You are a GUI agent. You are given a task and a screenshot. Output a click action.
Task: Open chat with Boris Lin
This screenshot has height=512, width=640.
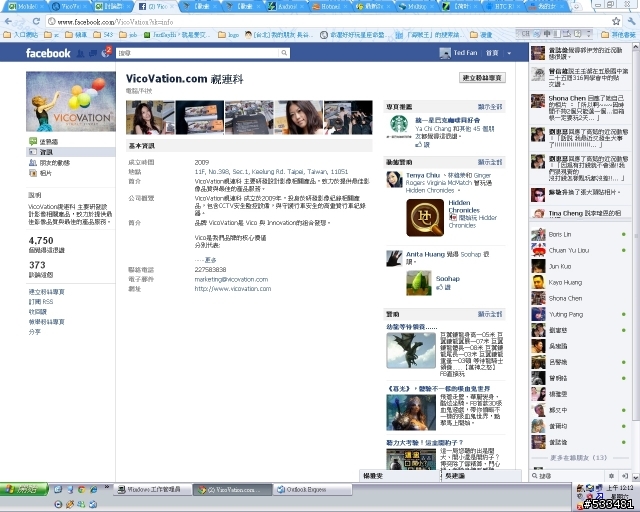click(x=580, y=234)
